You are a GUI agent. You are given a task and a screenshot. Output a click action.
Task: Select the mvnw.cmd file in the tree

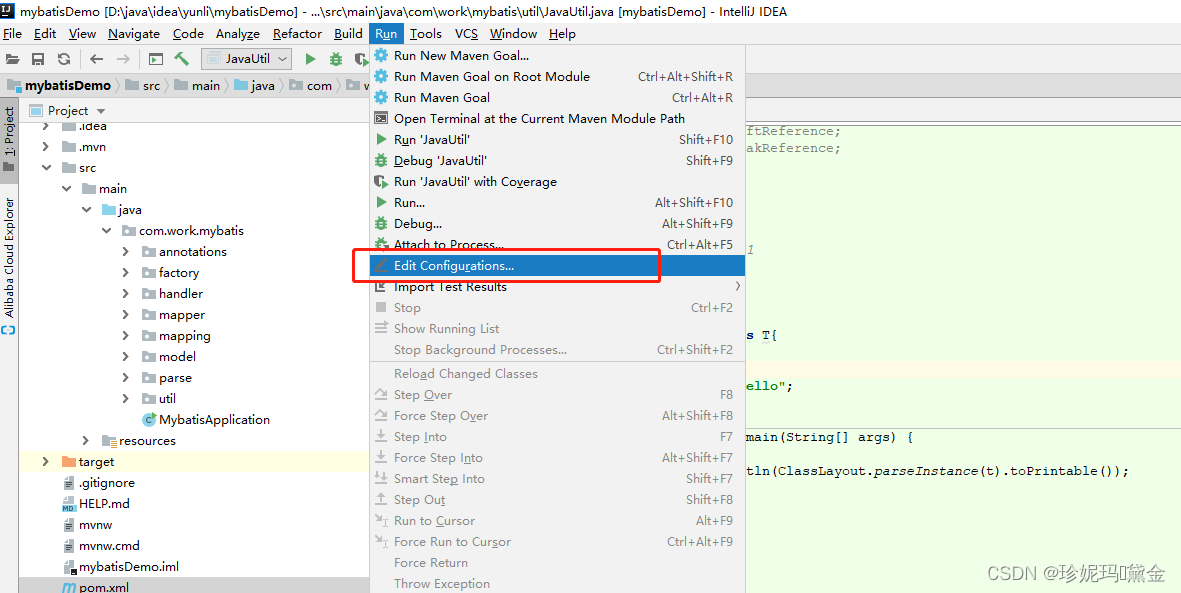coord(109,546)
